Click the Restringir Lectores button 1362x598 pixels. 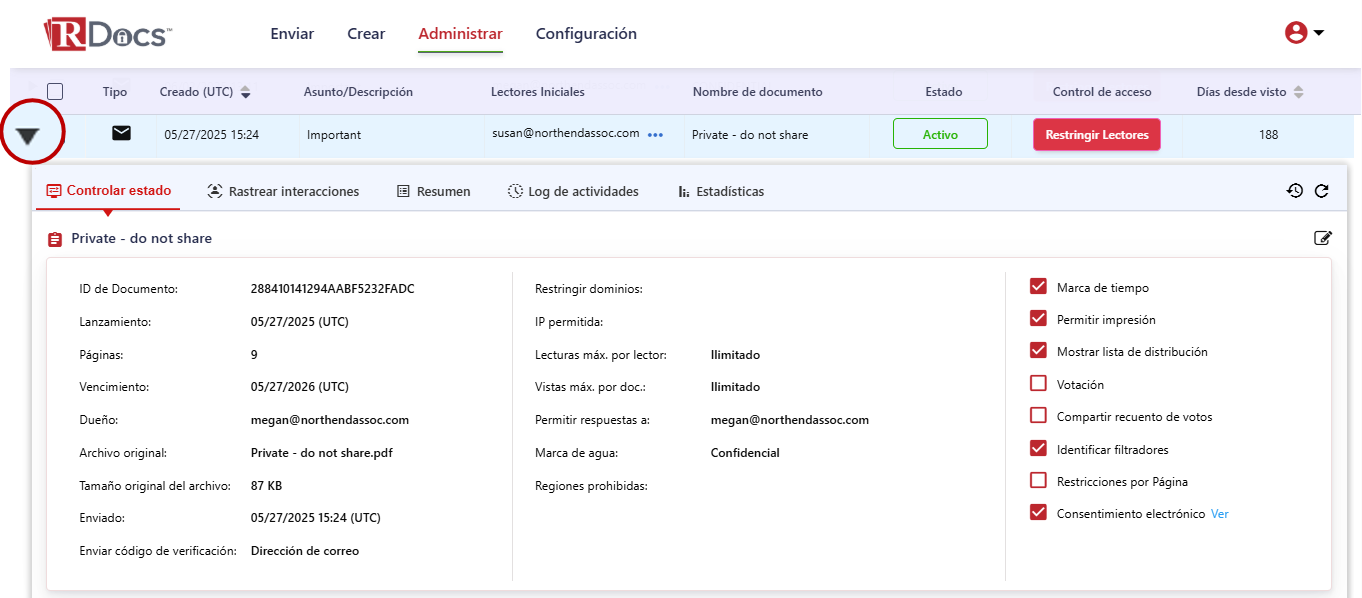1096,134
